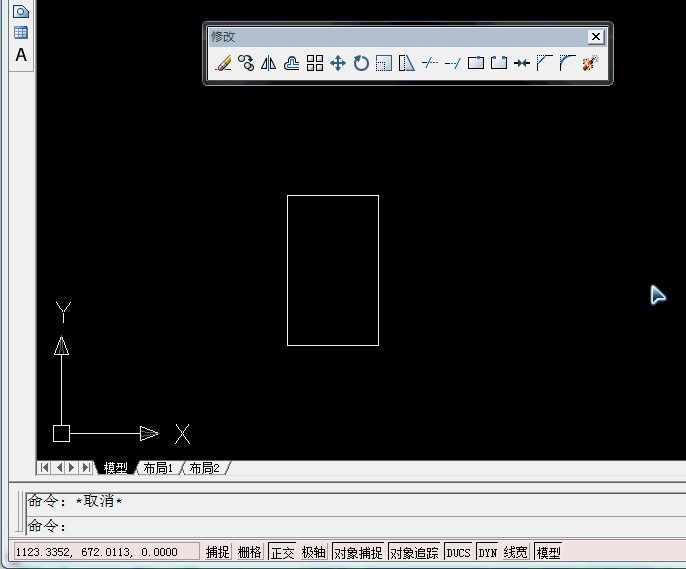The width and height of the screenshot is (686, 569).
Task: Toggle 对象捕捉 object snap
Action: click(358, 552)
